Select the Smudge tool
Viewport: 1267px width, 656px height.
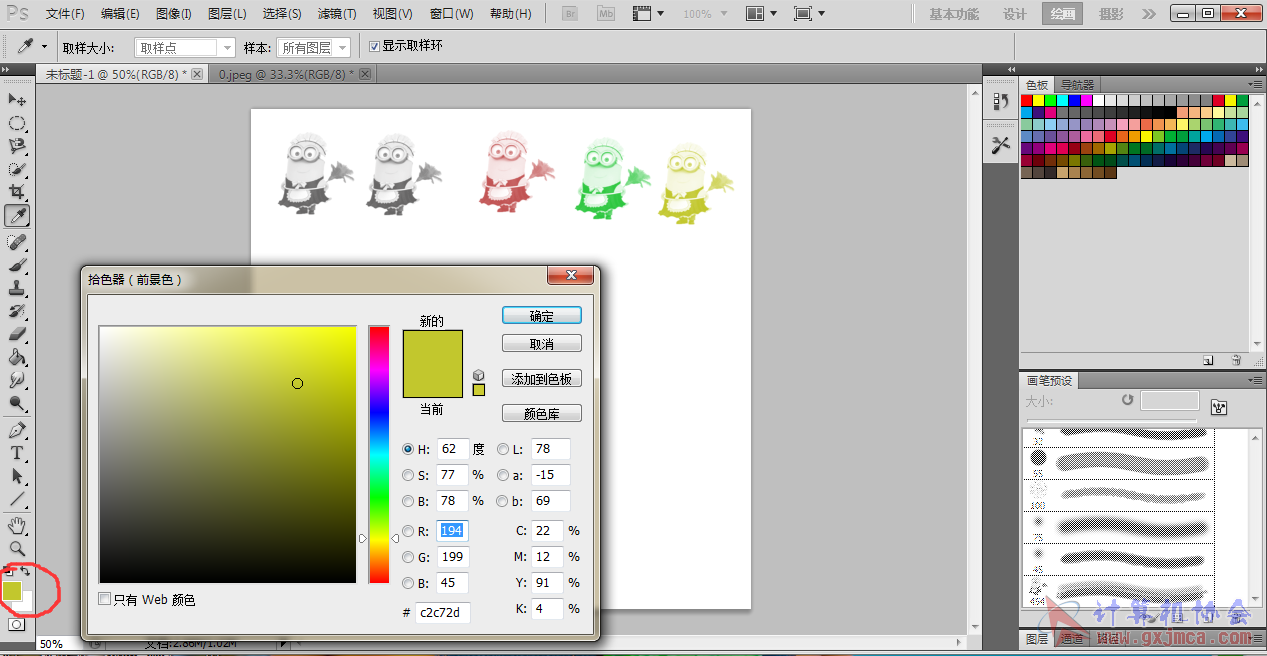pyautogui.click(x=17, y=380)
